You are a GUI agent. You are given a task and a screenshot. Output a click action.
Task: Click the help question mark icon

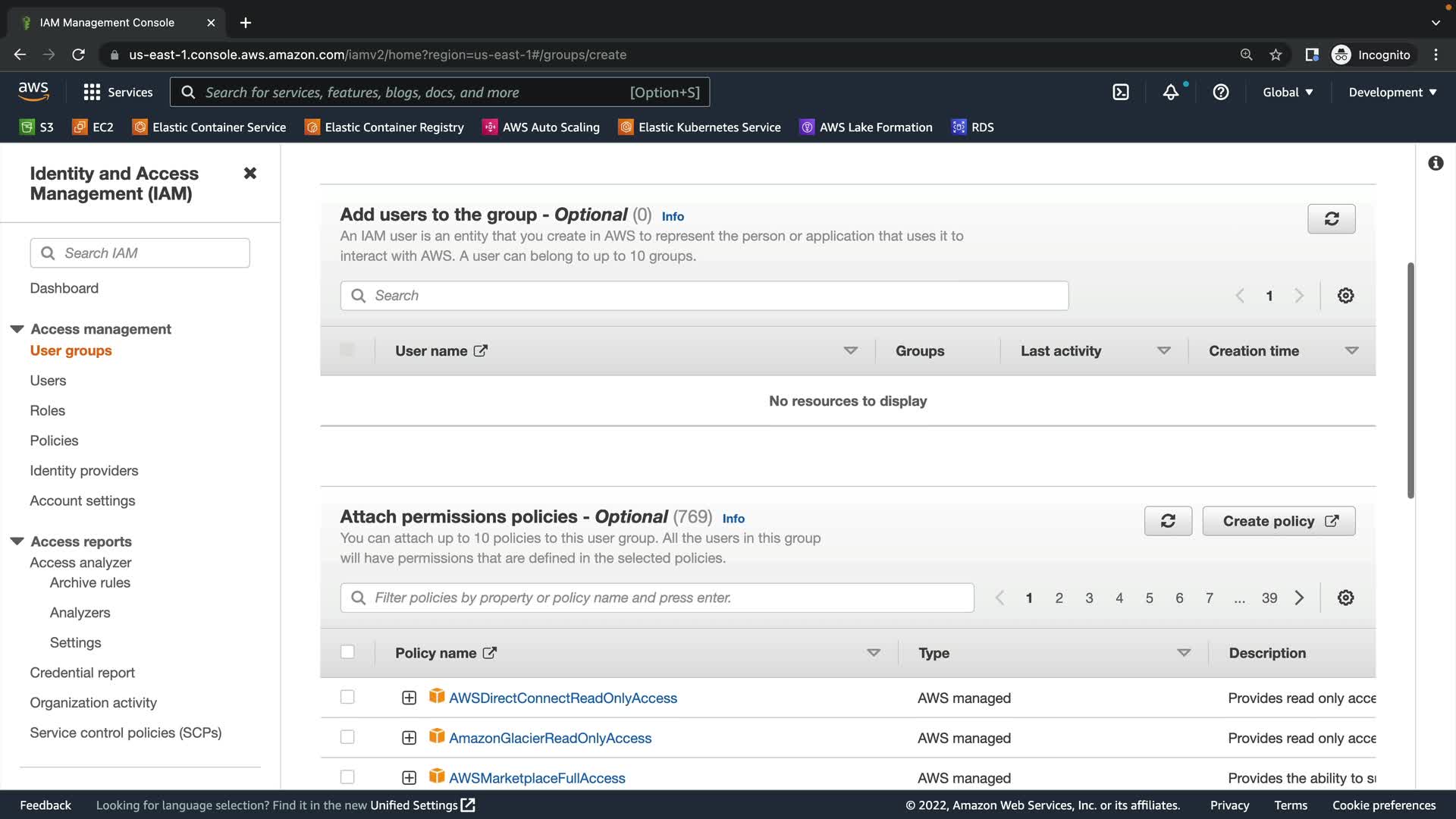click(1220, 92)
